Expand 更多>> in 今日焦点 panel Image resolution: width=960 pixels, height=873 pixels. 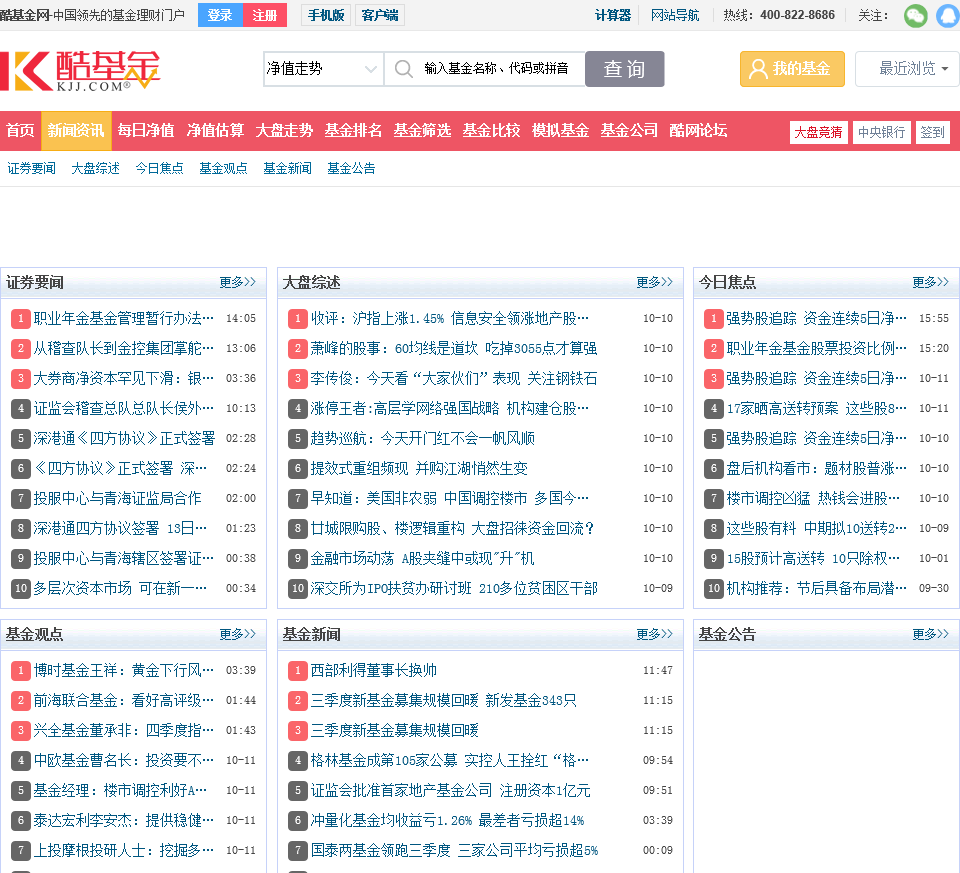tap(931, 282)
